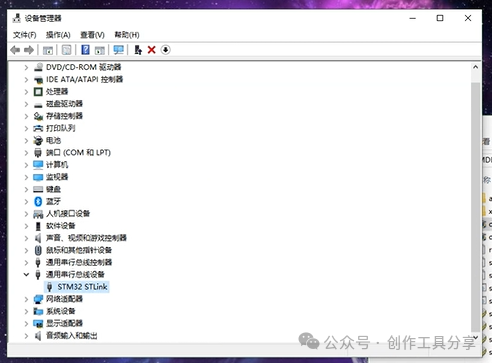Click the Action pane toolbar icon next to Help
This screenshot has height=363, width=492.
[100, 50]
